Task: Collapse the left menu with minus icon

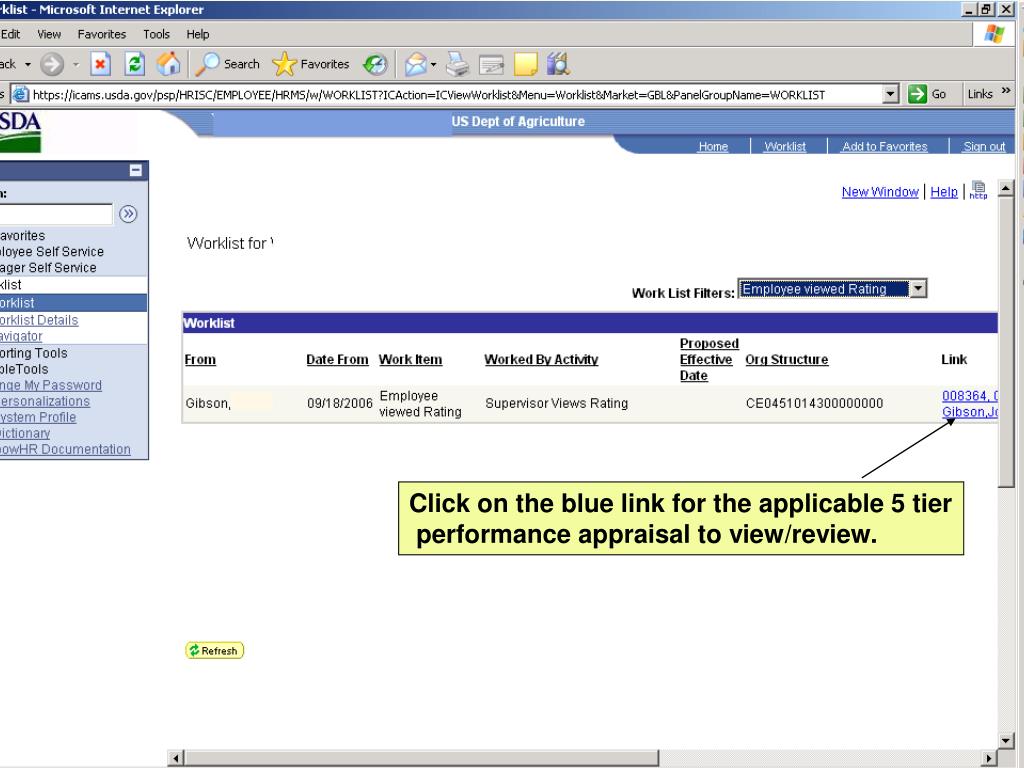Action: (x=135, y=170)
